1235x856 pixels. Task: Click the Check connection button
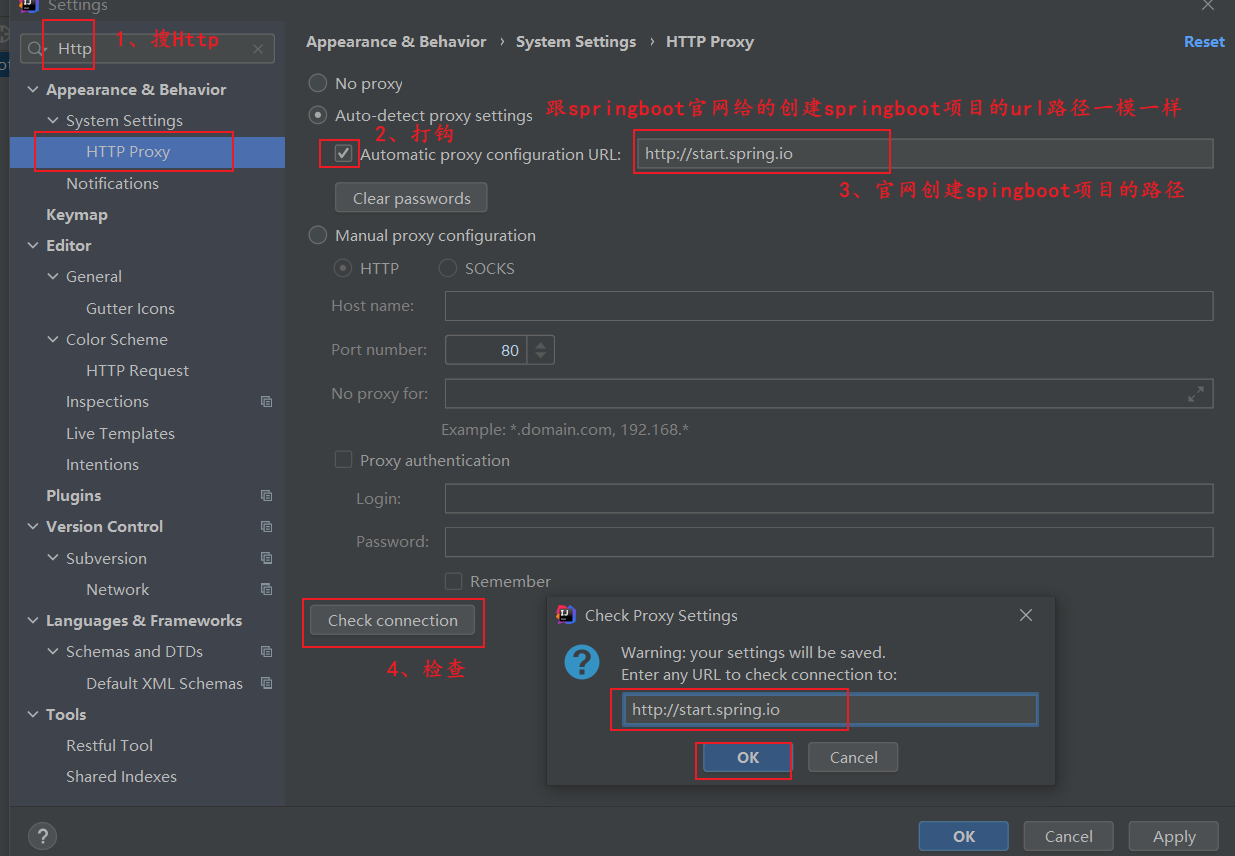393,621
